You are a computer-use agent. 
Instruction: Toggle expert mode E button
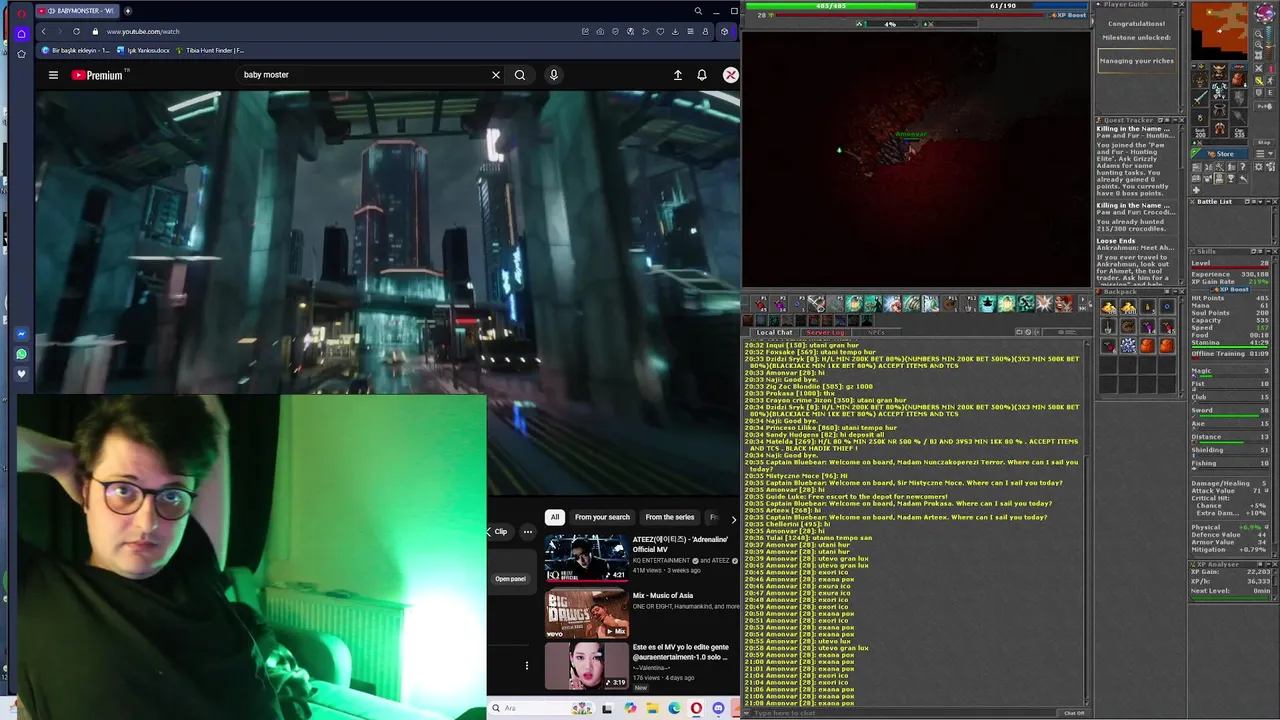(x=1270, y=92)
